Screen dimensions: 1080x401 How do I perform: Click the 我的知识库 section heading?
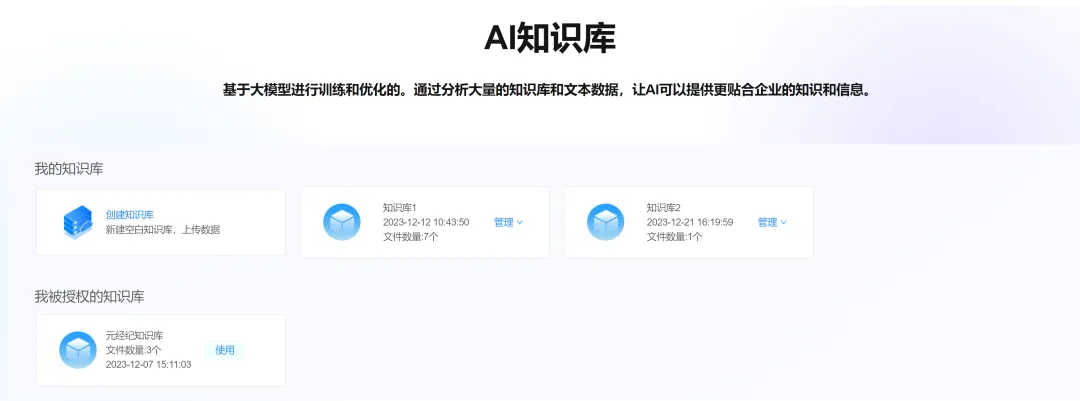[x=69, y=169]
